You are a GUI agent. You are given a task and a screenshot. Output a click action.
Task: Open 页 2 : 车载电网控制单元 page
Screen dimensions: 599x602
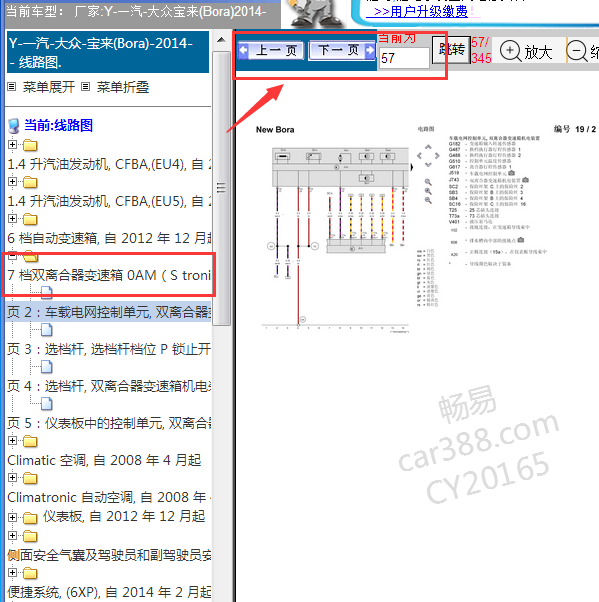[x=109, y=312]
